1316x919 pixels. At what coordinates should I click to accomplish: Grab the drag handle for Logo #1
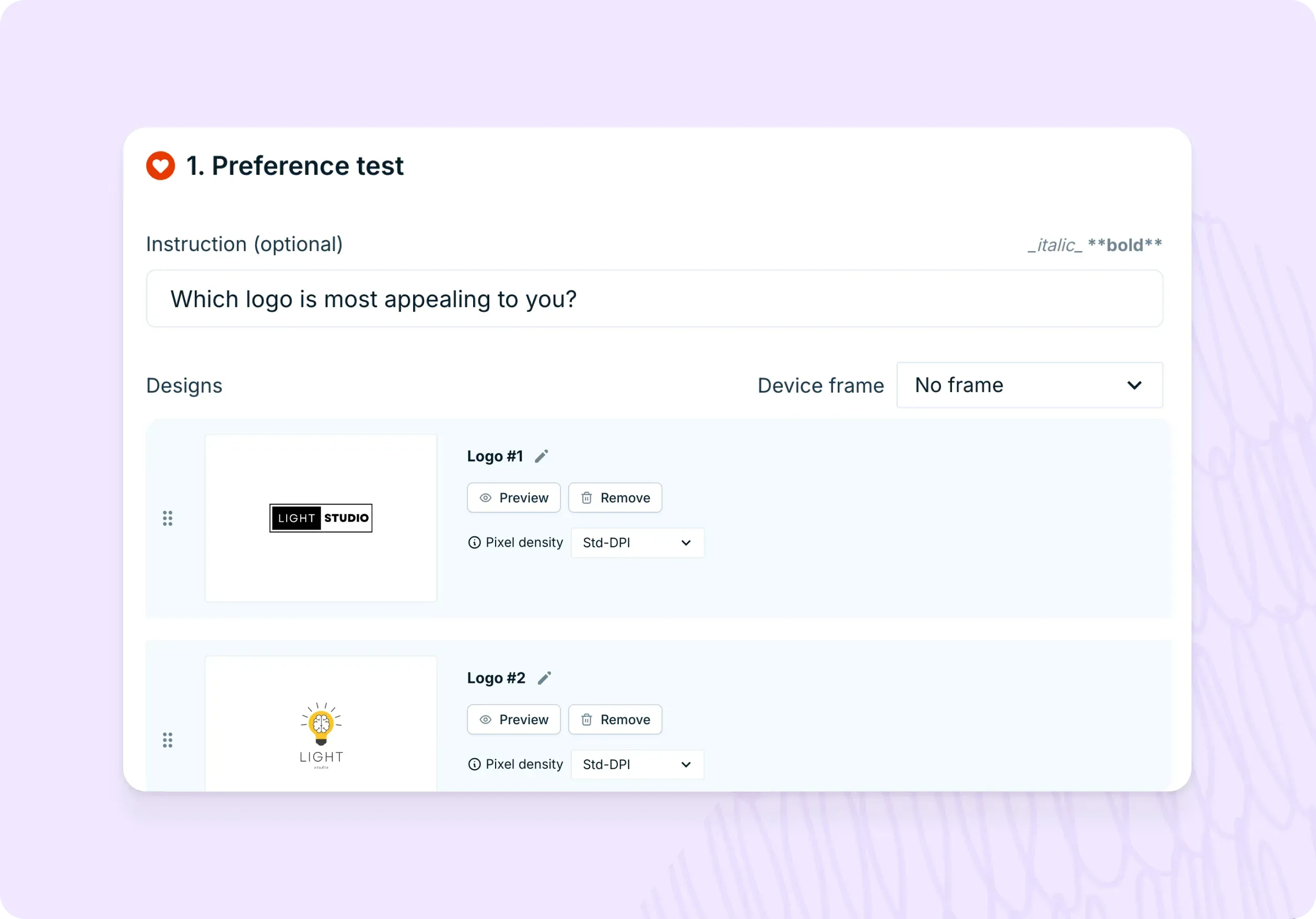click(167, 519)
